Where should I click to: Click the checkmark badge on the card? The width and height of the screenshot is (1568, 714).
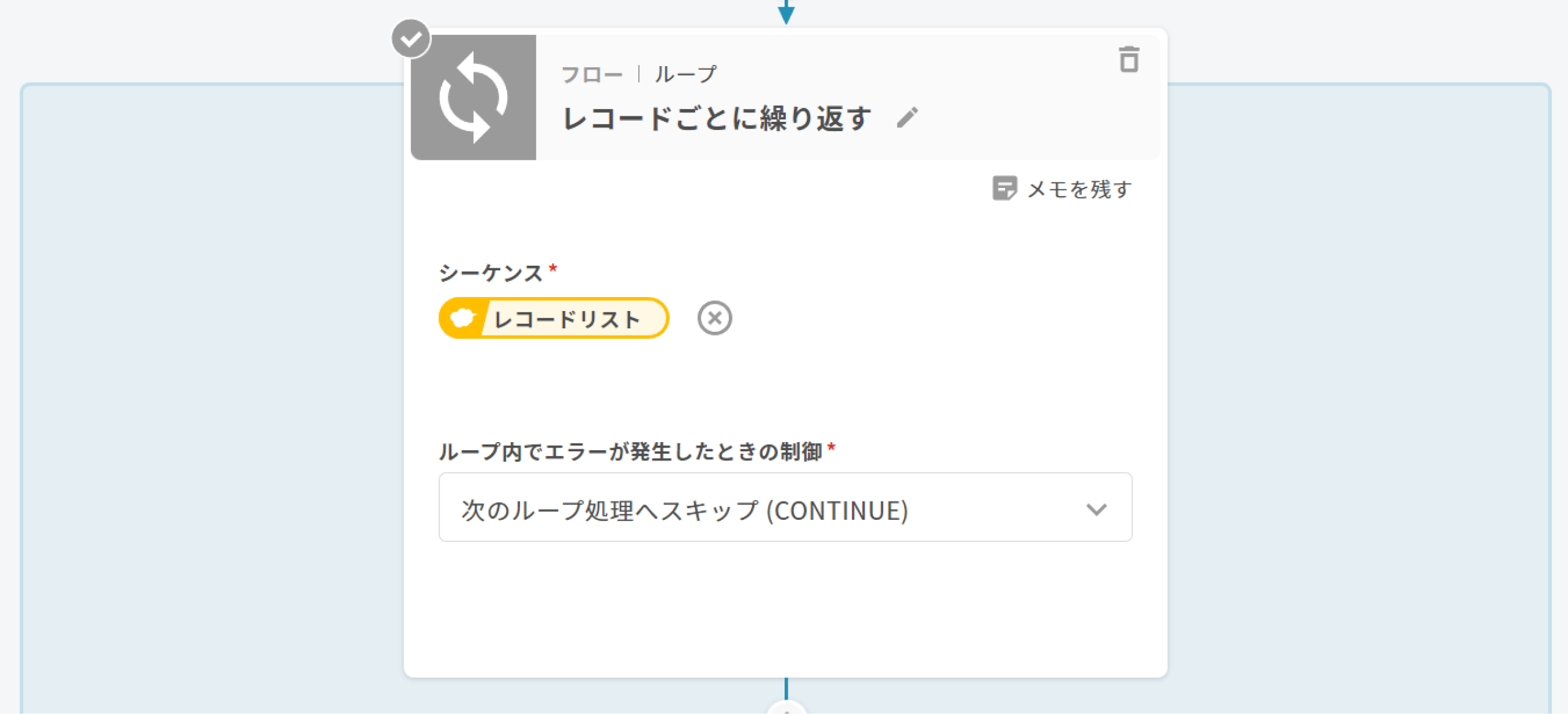tap(411, 39)
